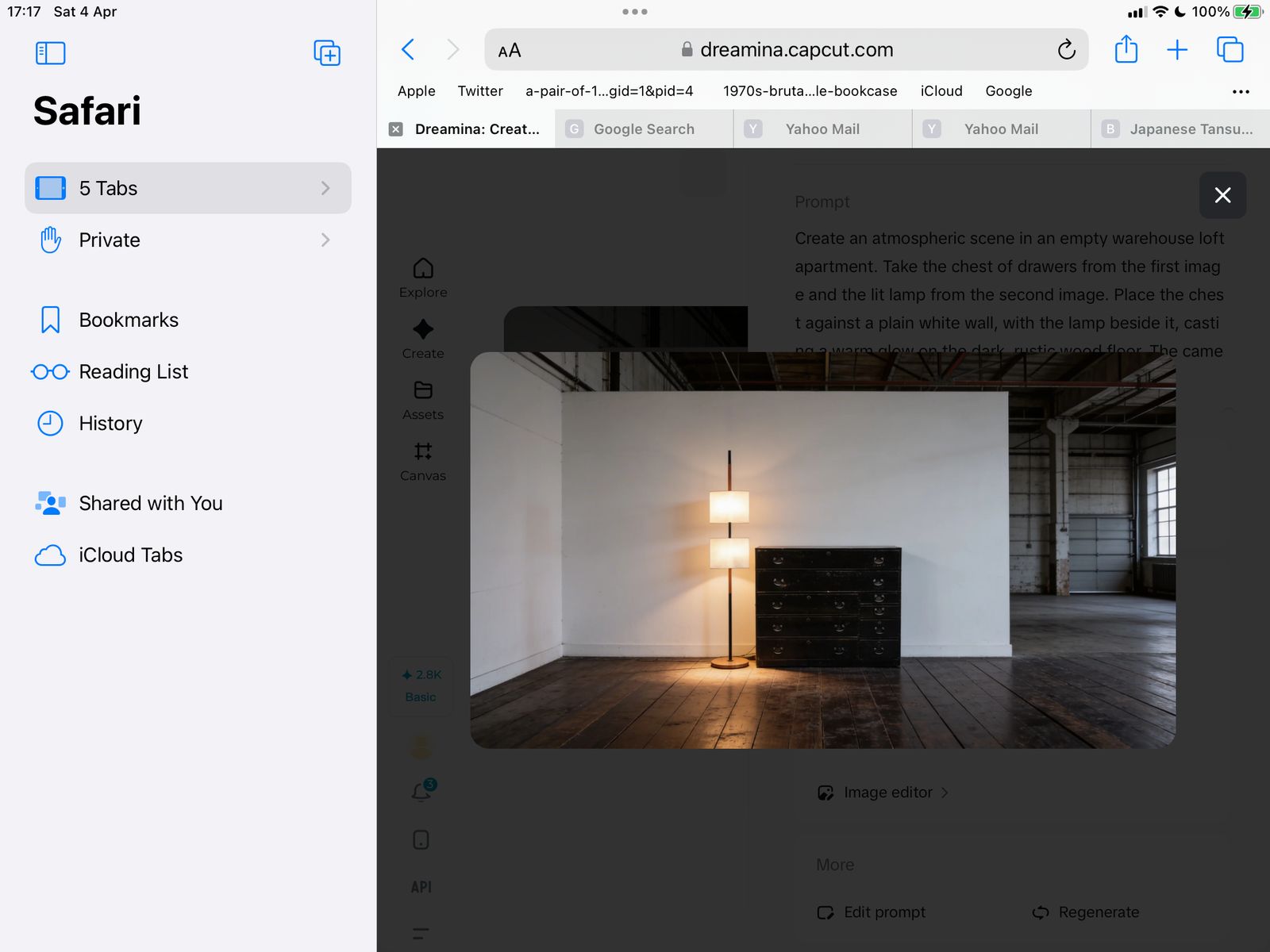Reload the dreamina page
This screenshot has width=1270, height=952.
click(x=1066, y=50)
